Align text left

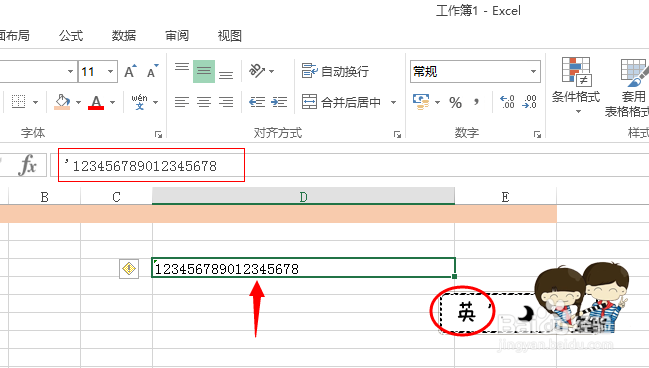click(x=182, y=102)
